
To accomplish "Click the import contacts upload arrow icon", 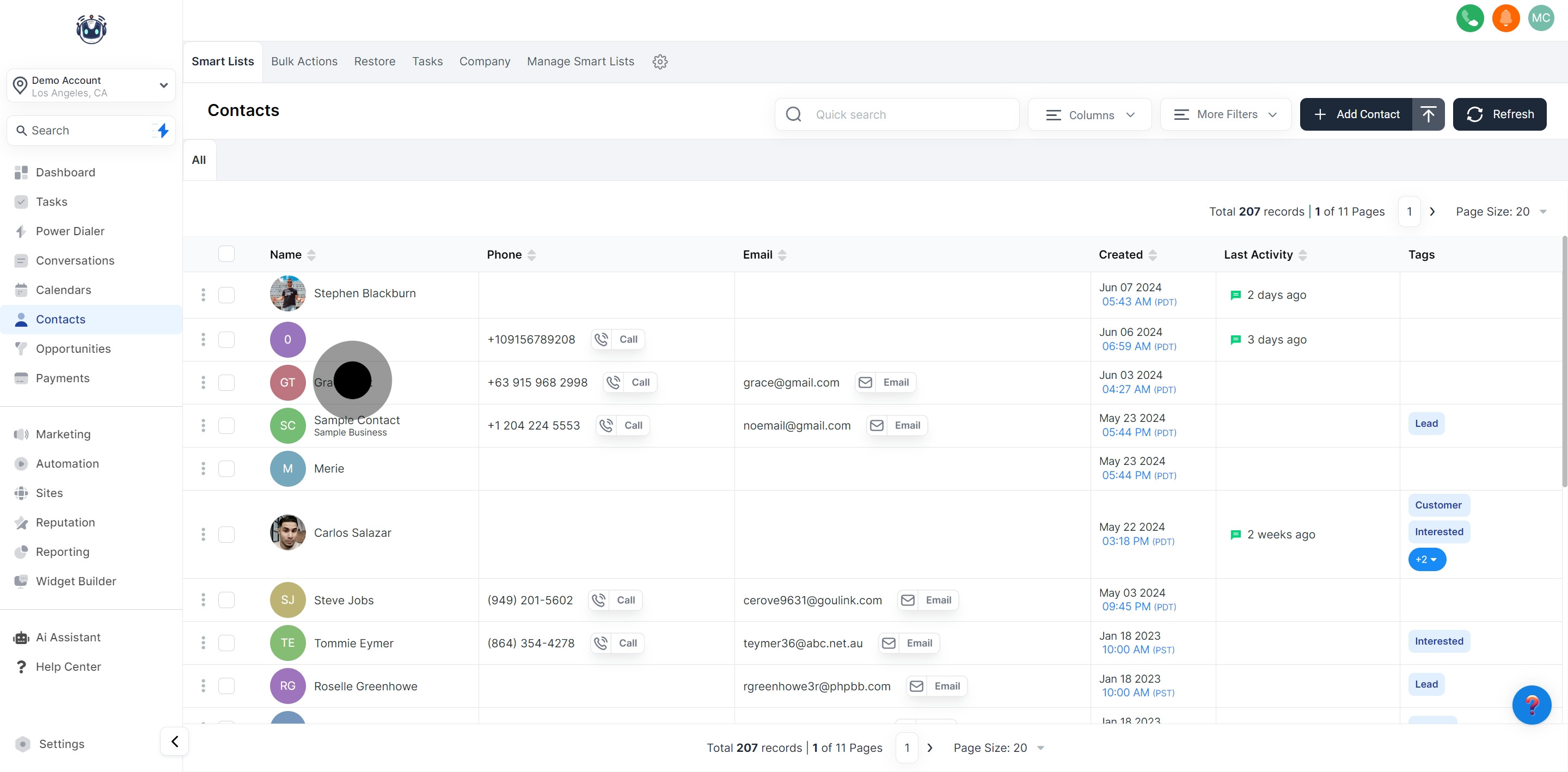I will coord(1428,114).
